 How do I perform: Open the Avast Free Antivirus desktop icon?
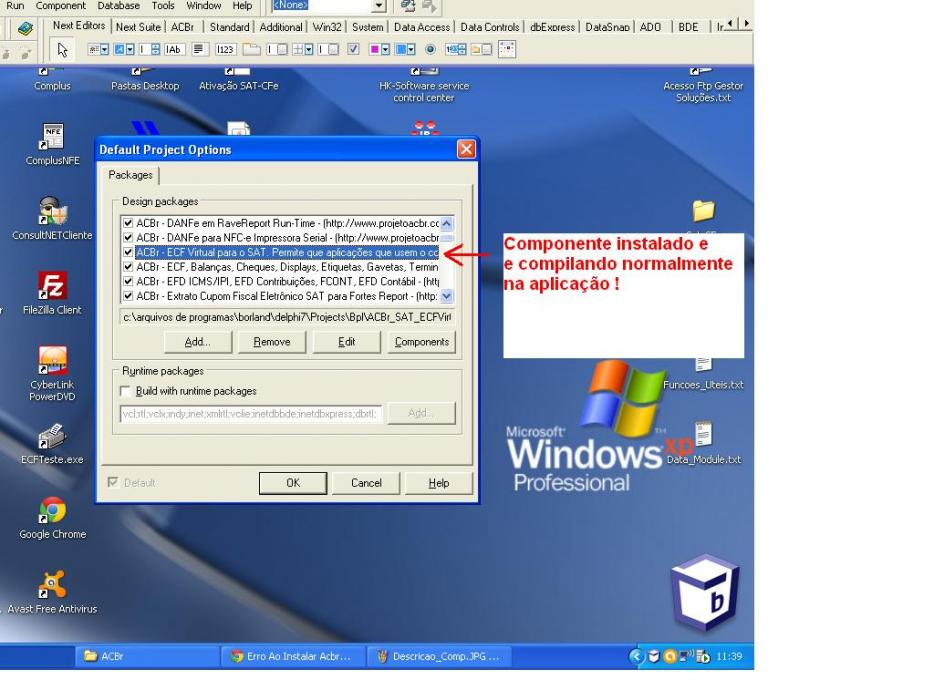tap(52, 585)
